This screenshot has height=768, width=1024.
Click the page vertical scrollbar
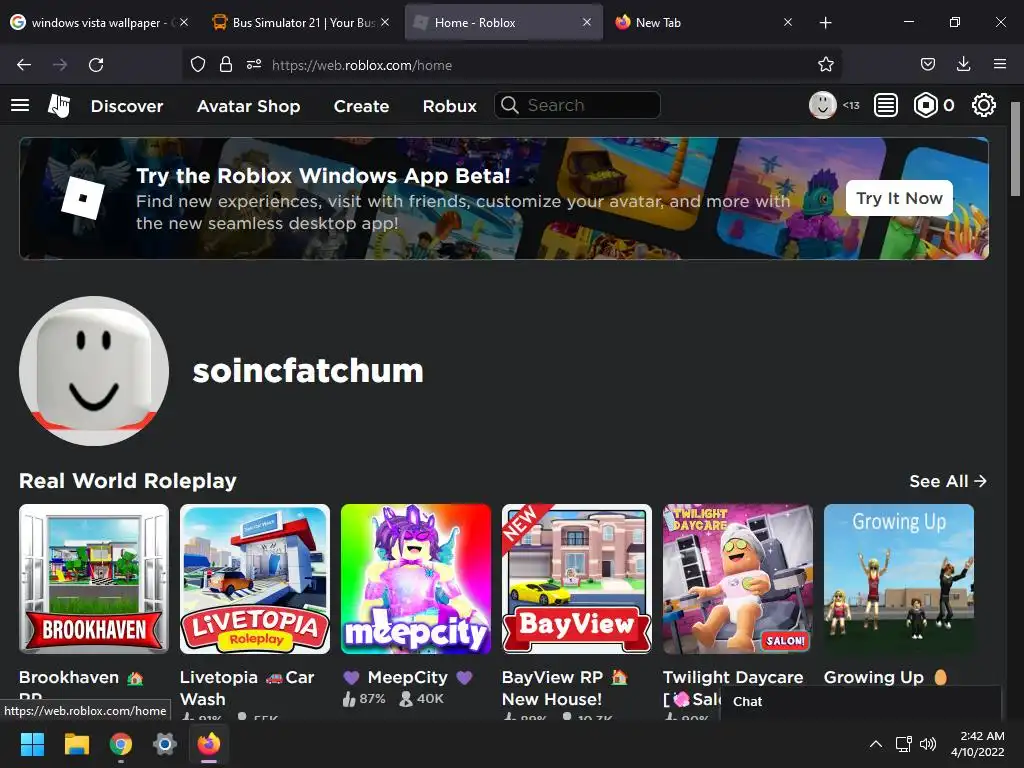[x=1016, y=149]
